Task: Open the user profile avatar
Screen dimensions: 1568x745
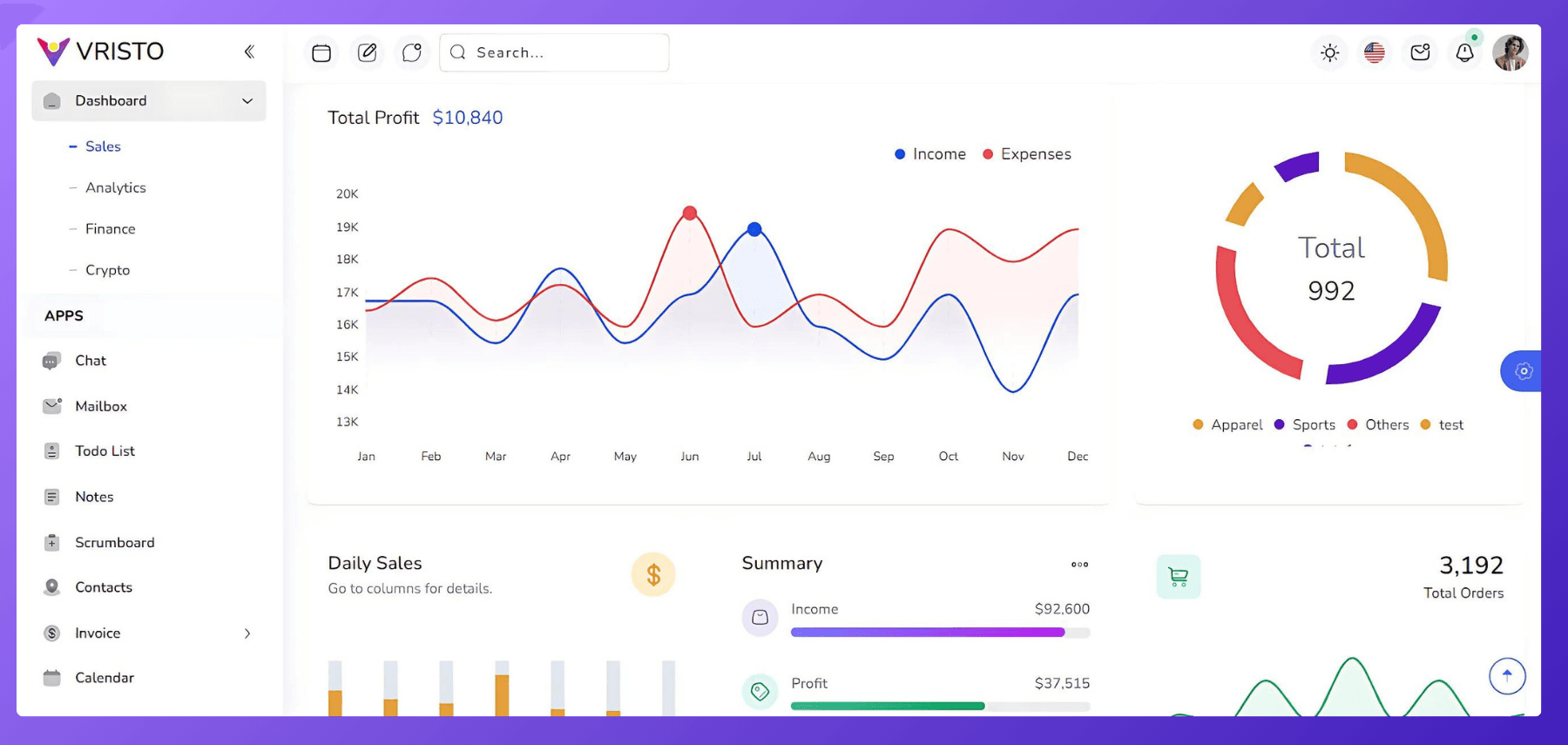Action: [x=1511, y=53]
